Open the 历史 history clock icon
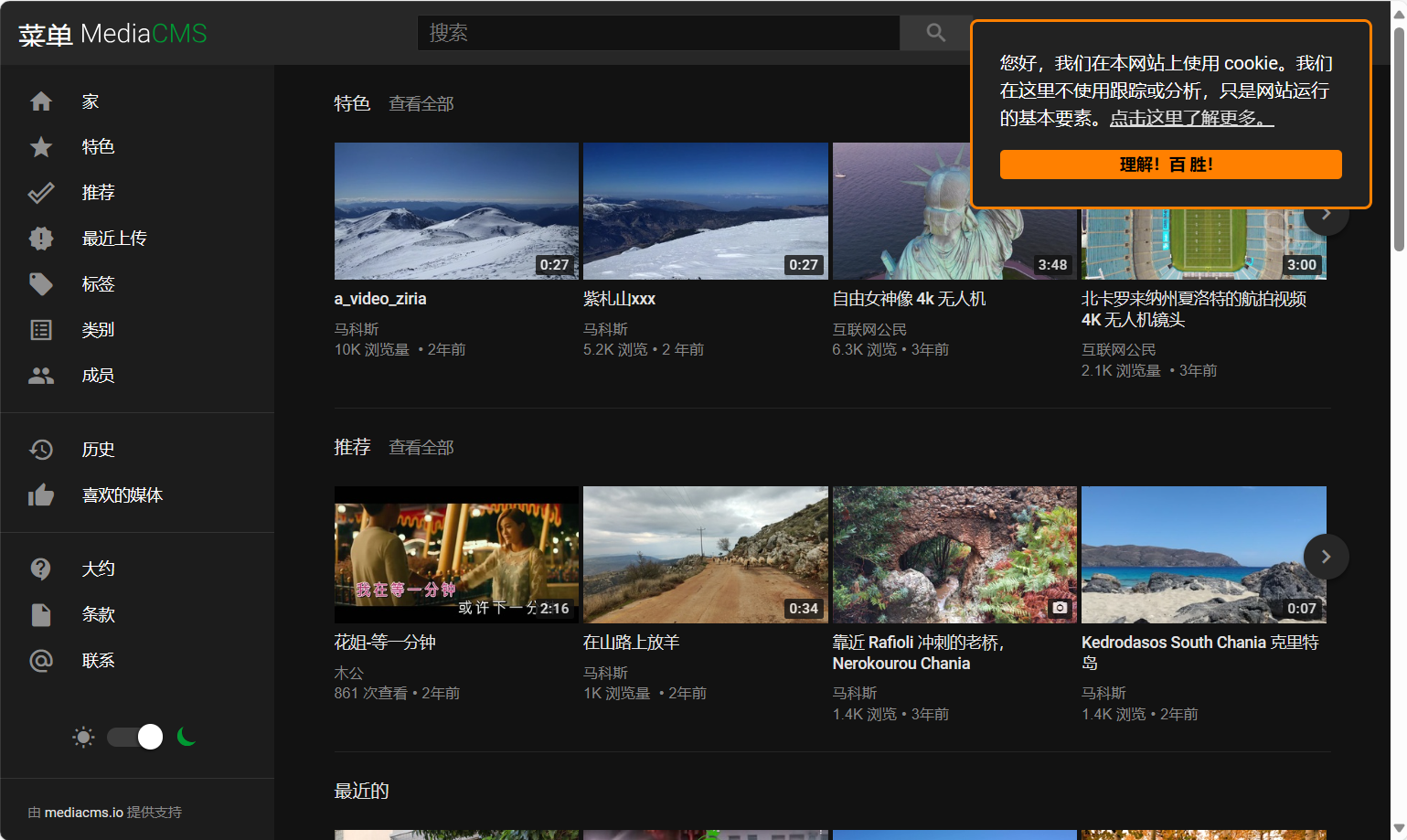The image size is (1407, 840). coord(41,450)
